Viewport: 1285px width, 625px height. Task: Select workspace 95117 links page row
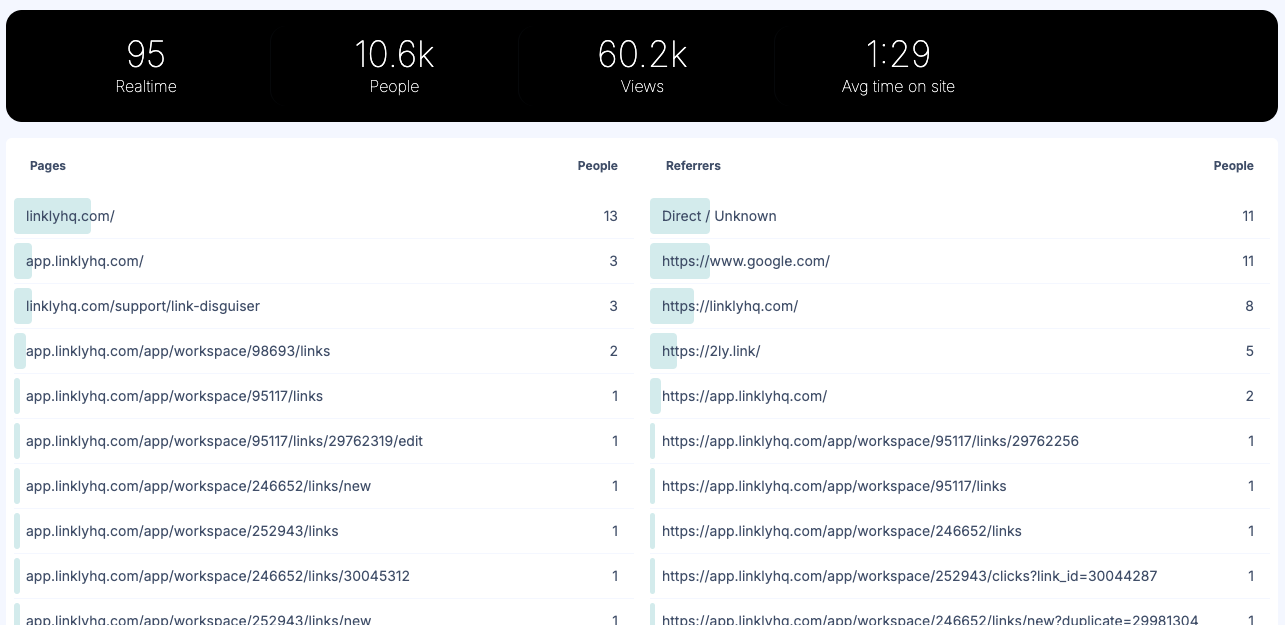coord(174,396)
